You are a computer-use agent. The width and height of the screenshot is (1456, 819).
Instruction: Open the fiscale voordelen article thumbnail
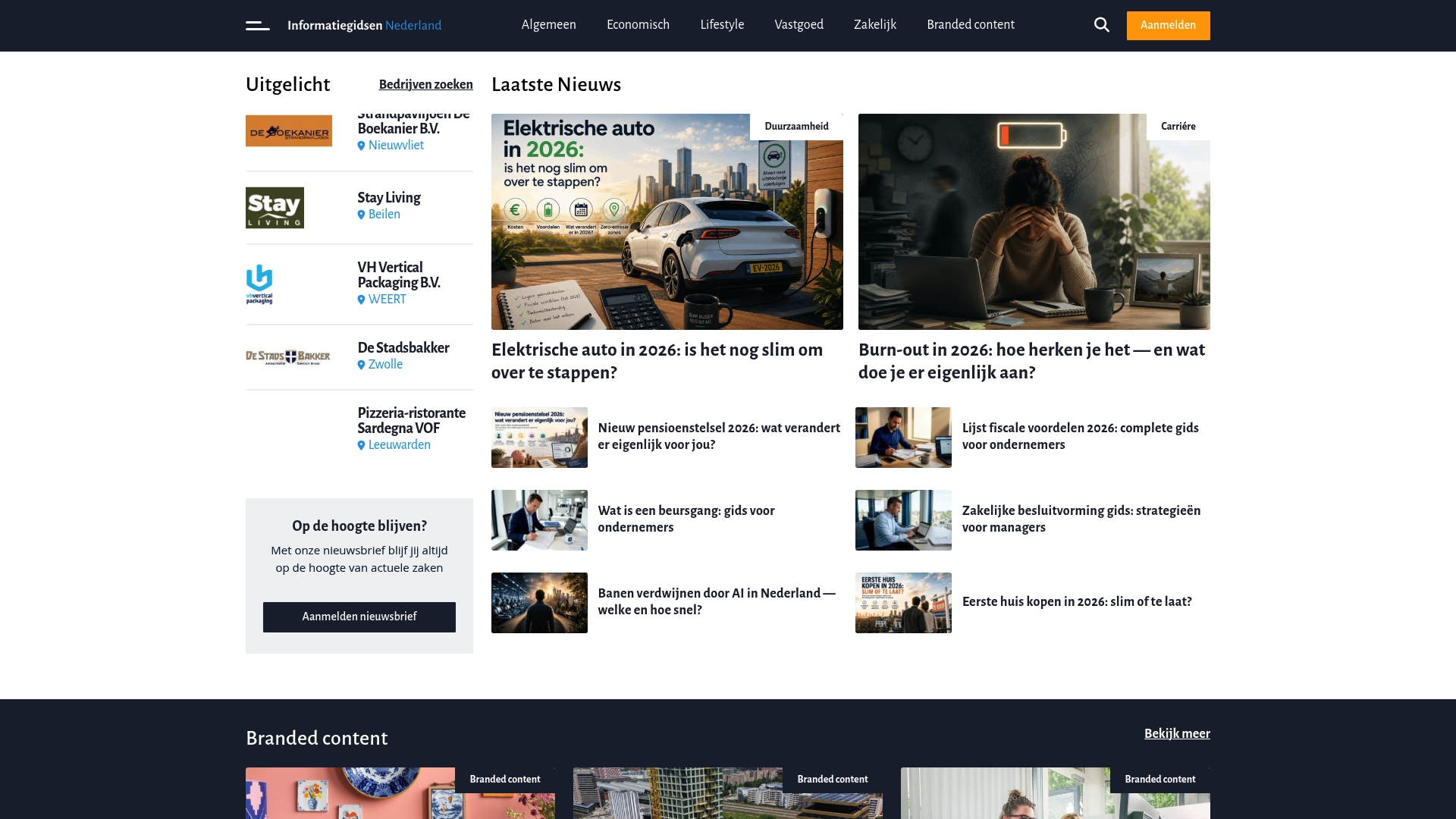pyautogui.click(x=903, y=438)
